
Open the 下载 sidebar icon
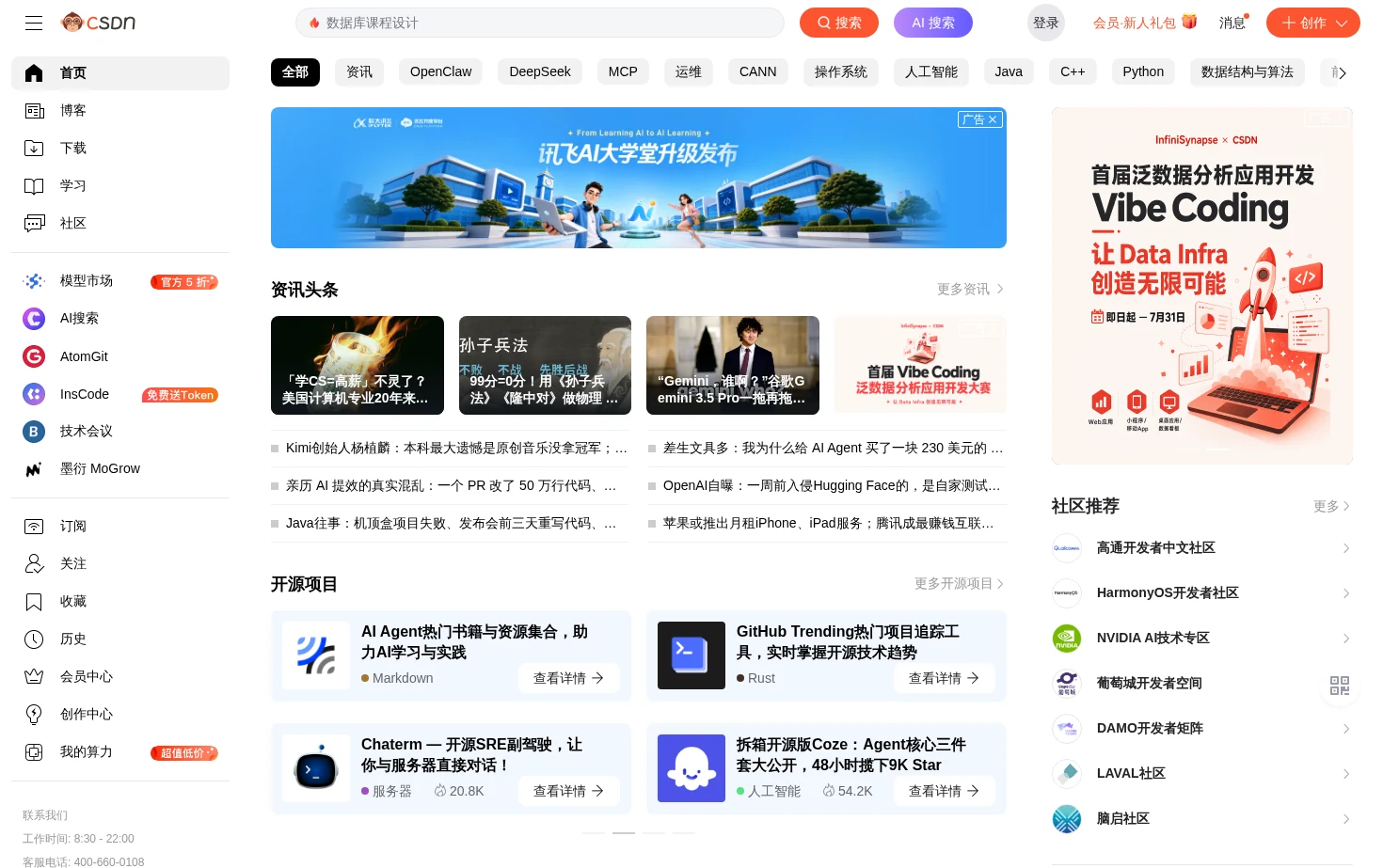(x=34, y=149)
